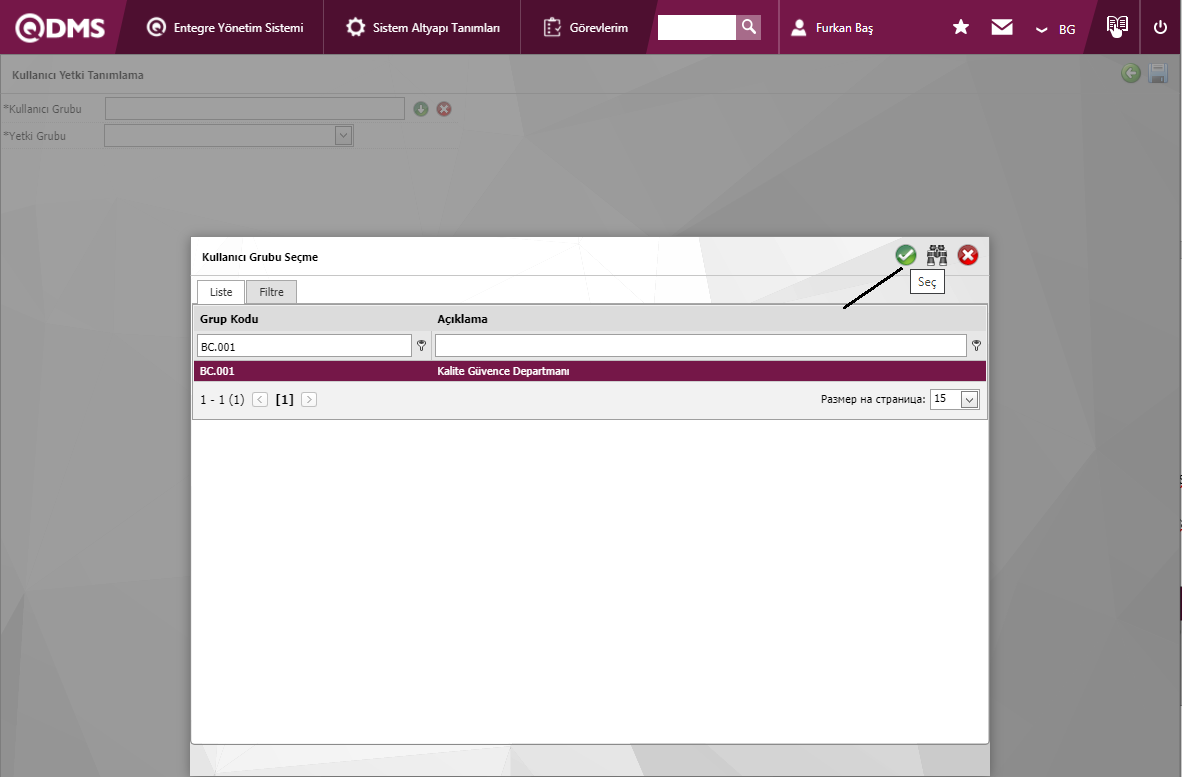This screenshot has width=1182, height=777.
Task: Click page number [1]
Action: click(284, 399)
